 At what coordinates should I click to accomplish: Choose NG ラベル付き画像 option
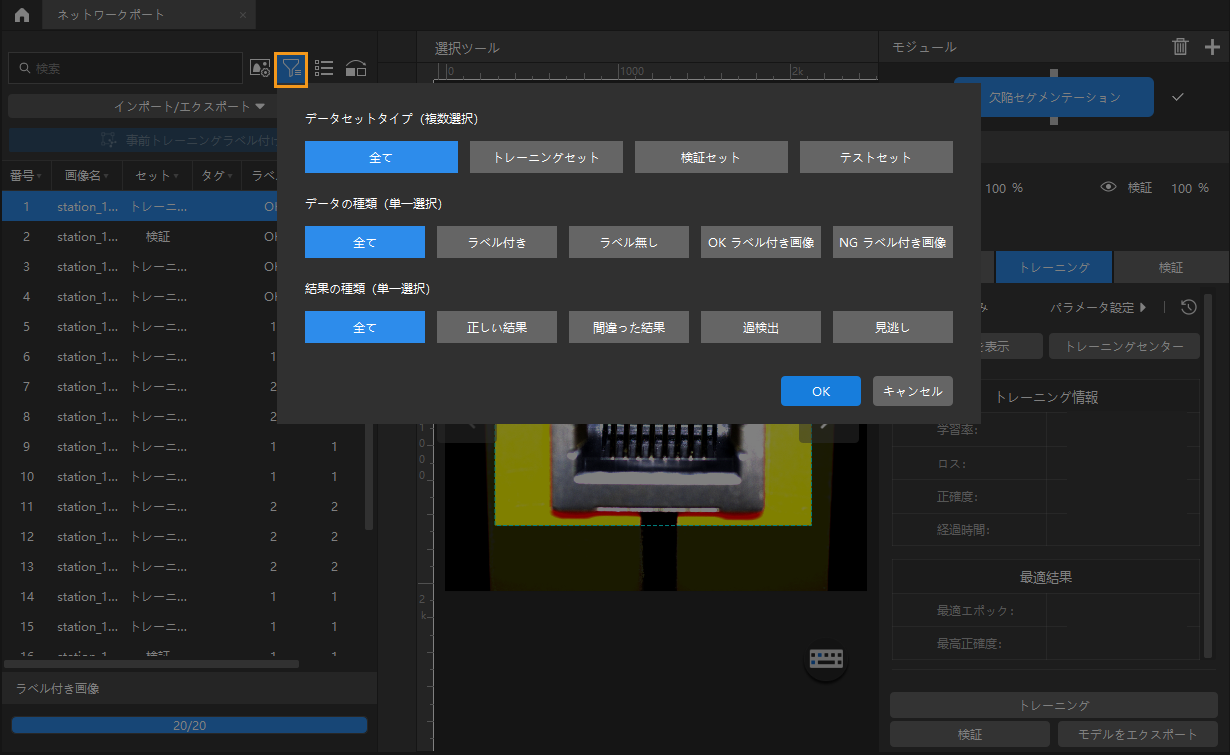coord(893,242)
